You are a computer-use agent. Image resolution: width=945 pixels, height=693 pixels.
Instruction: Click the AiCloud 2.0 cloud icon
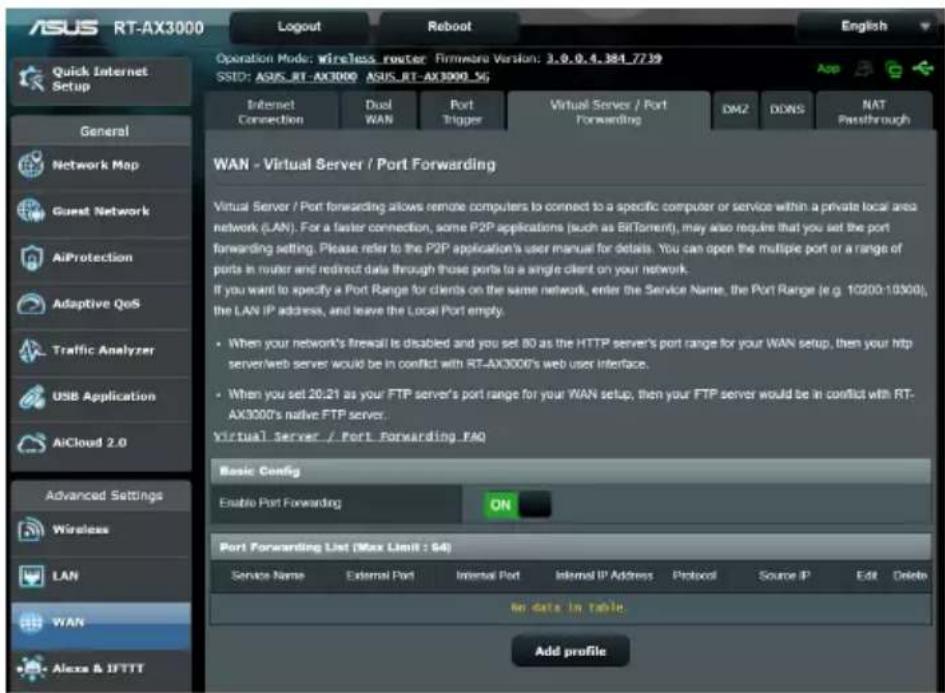click(x=31, y=443)
